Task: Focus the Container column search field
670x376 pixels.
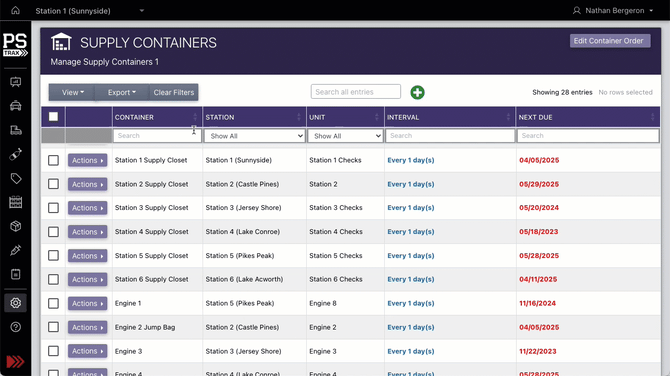Action: coord(157,136)
